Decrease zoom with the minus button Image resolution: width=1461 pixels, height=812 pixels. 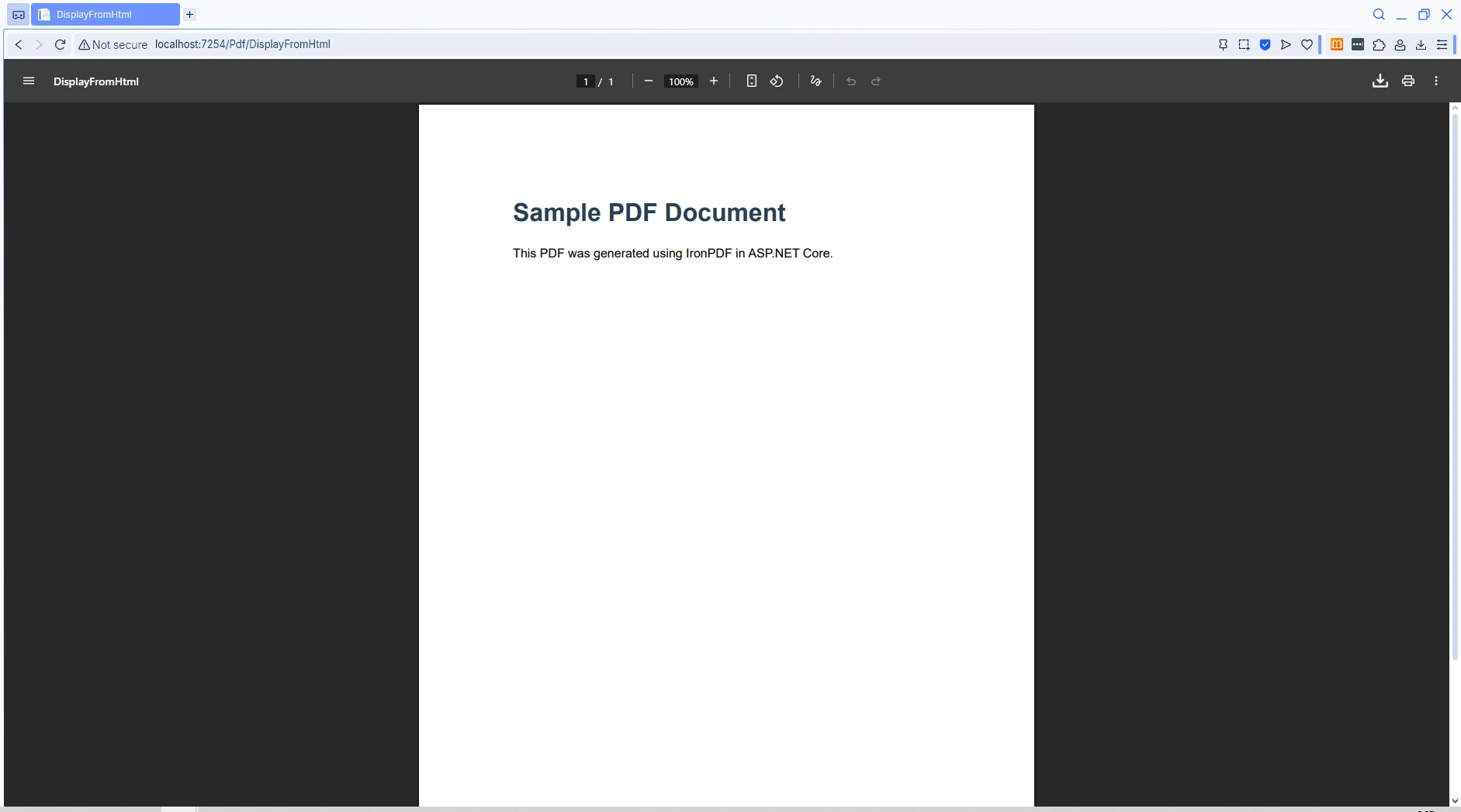click(648, 81)
